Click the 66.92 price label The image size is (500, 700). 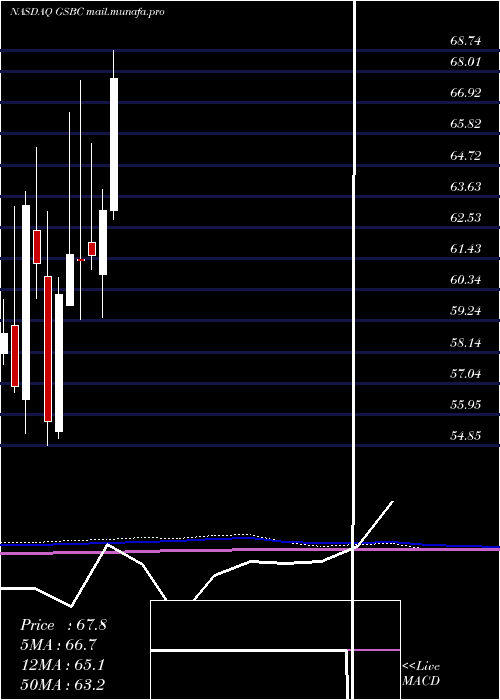(466, 93)
